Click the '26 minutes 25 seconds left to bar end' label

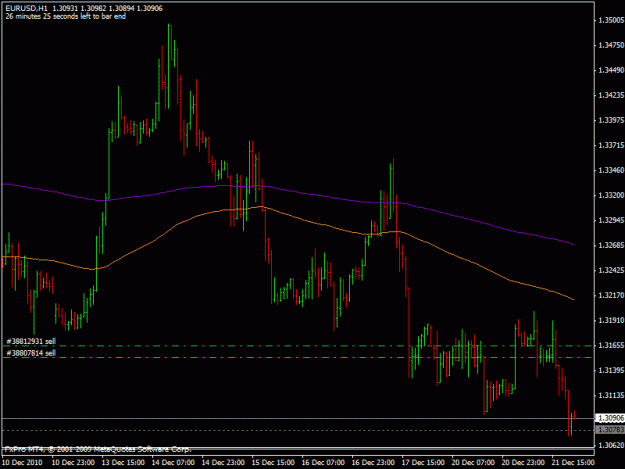pyautogui.click(x=65, y=16)
